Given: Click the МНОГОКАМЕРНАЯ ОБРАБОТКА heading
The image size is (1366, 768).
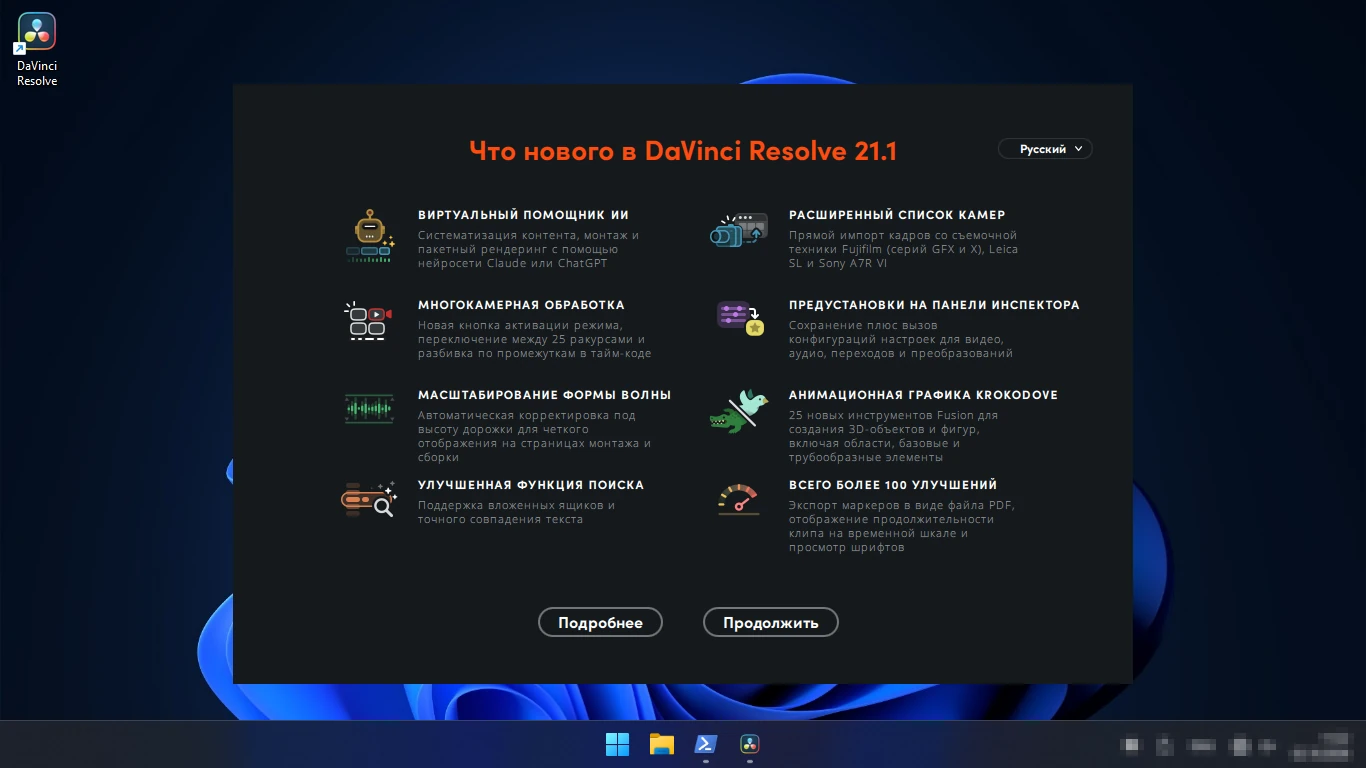Looking at the screenshot, I should (521, 305).
